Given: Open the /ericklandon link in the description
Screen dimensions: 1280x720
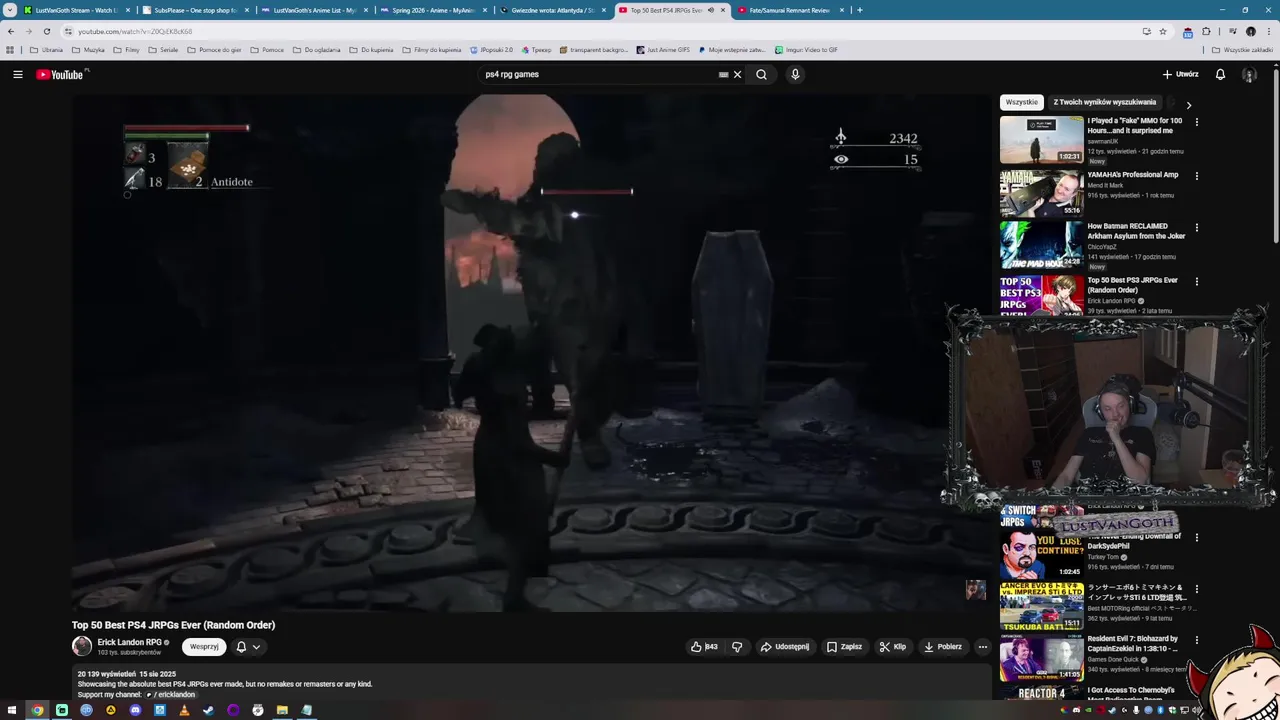Looking at the screenshot, I should [172, 694].
